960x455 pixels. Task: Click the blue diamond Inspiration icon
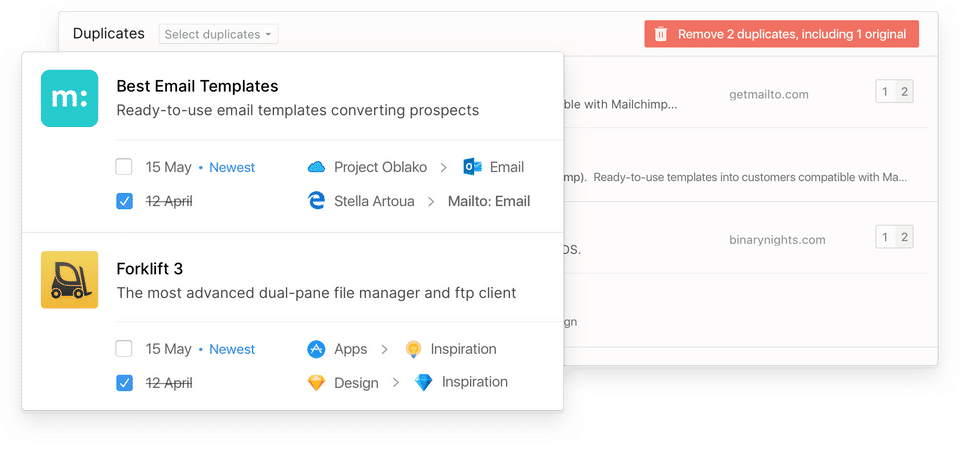(423, 382)
